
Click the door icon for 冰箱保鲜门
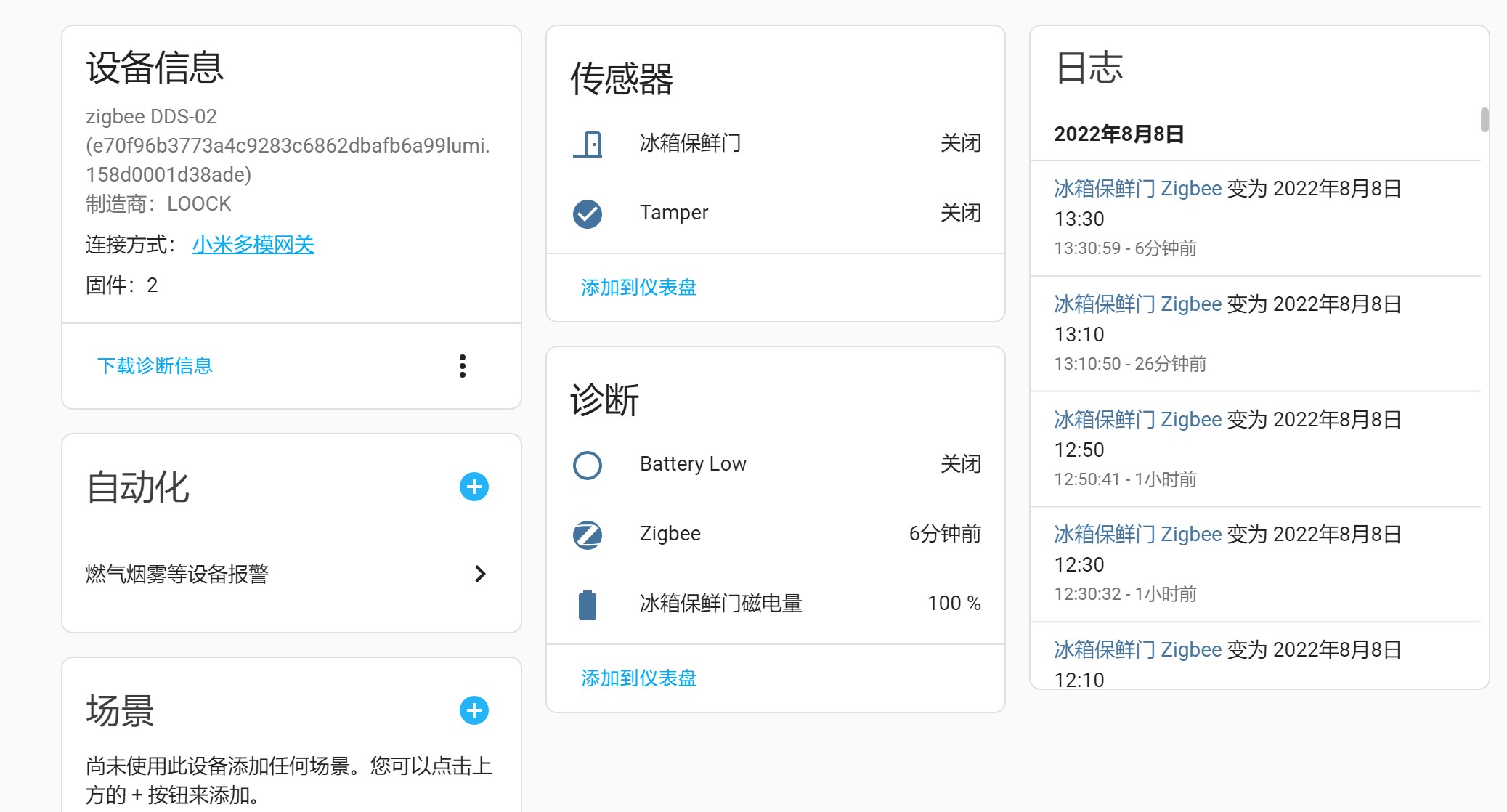(588, 144)
